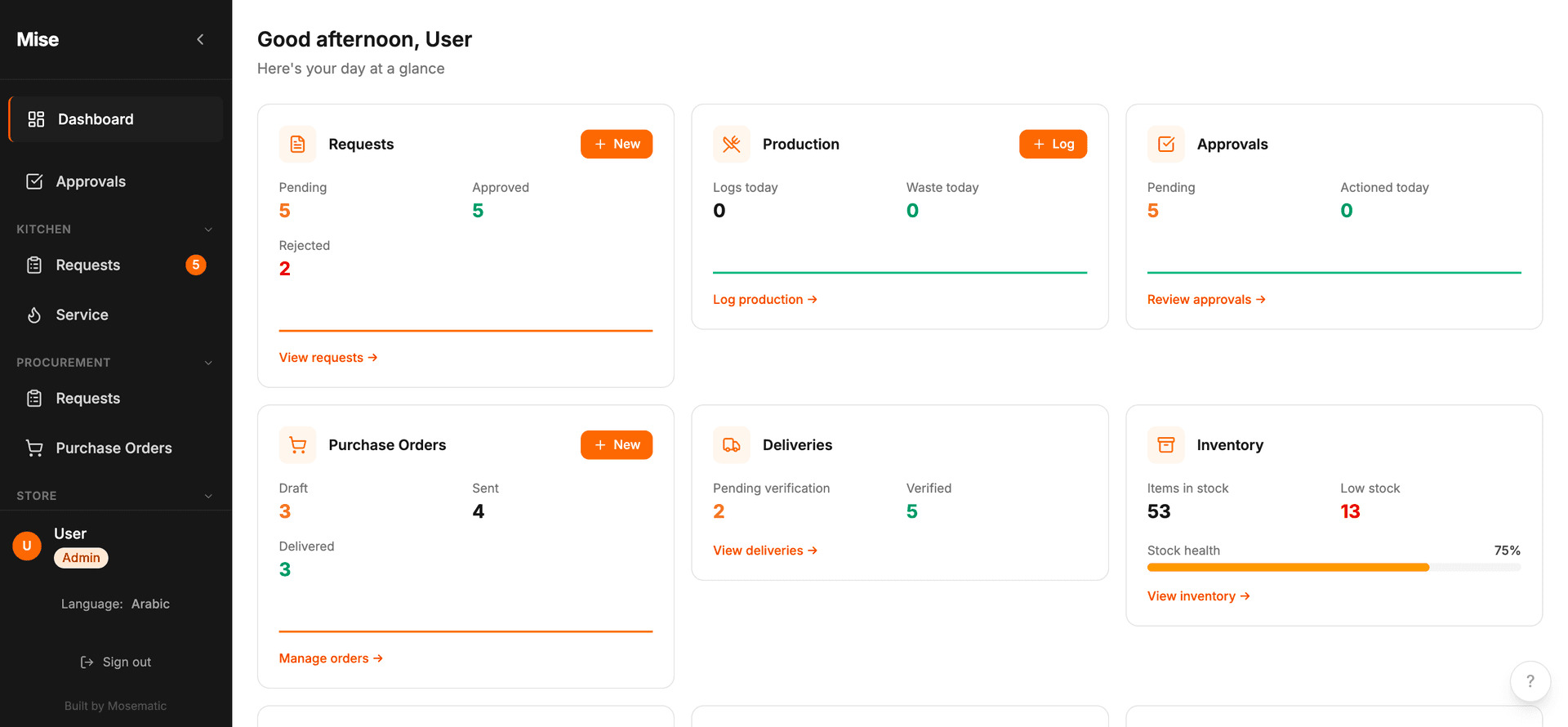The image size is (1568, 727).
Task: Go to Purchase Orders in sidebar
Action: tap(115, 448)
